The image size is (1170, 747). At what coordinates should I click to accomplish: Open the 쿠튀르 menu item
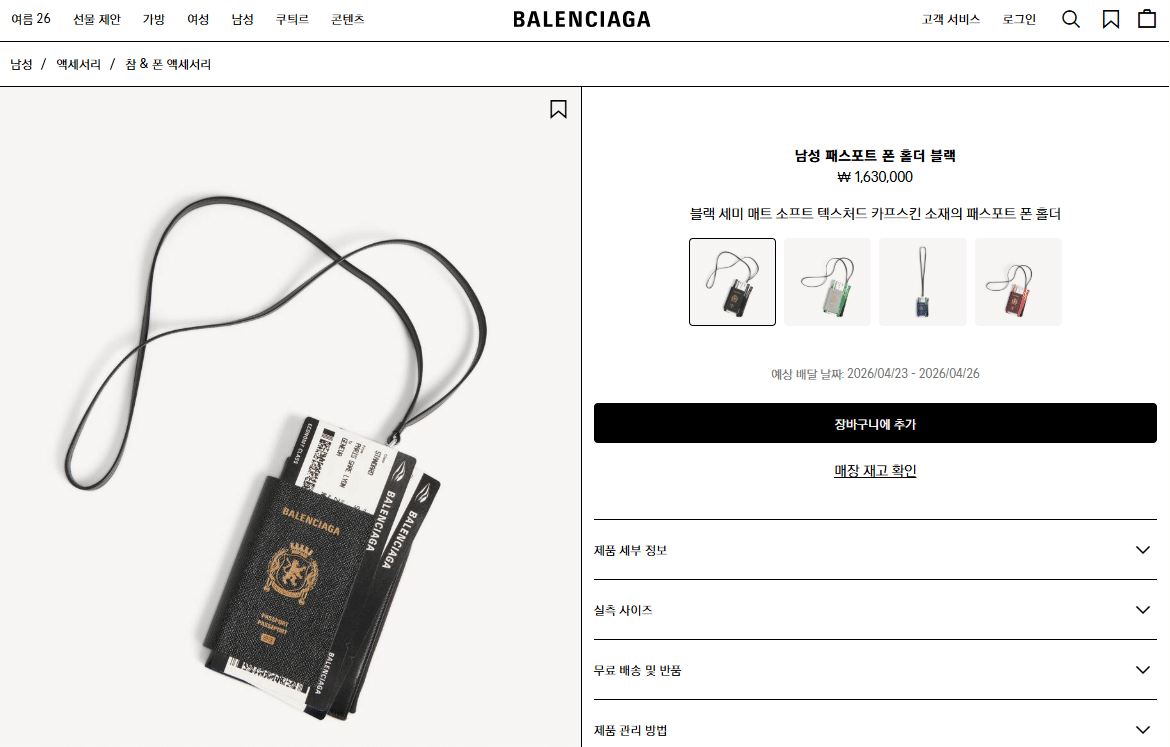(x=292, y=19)
